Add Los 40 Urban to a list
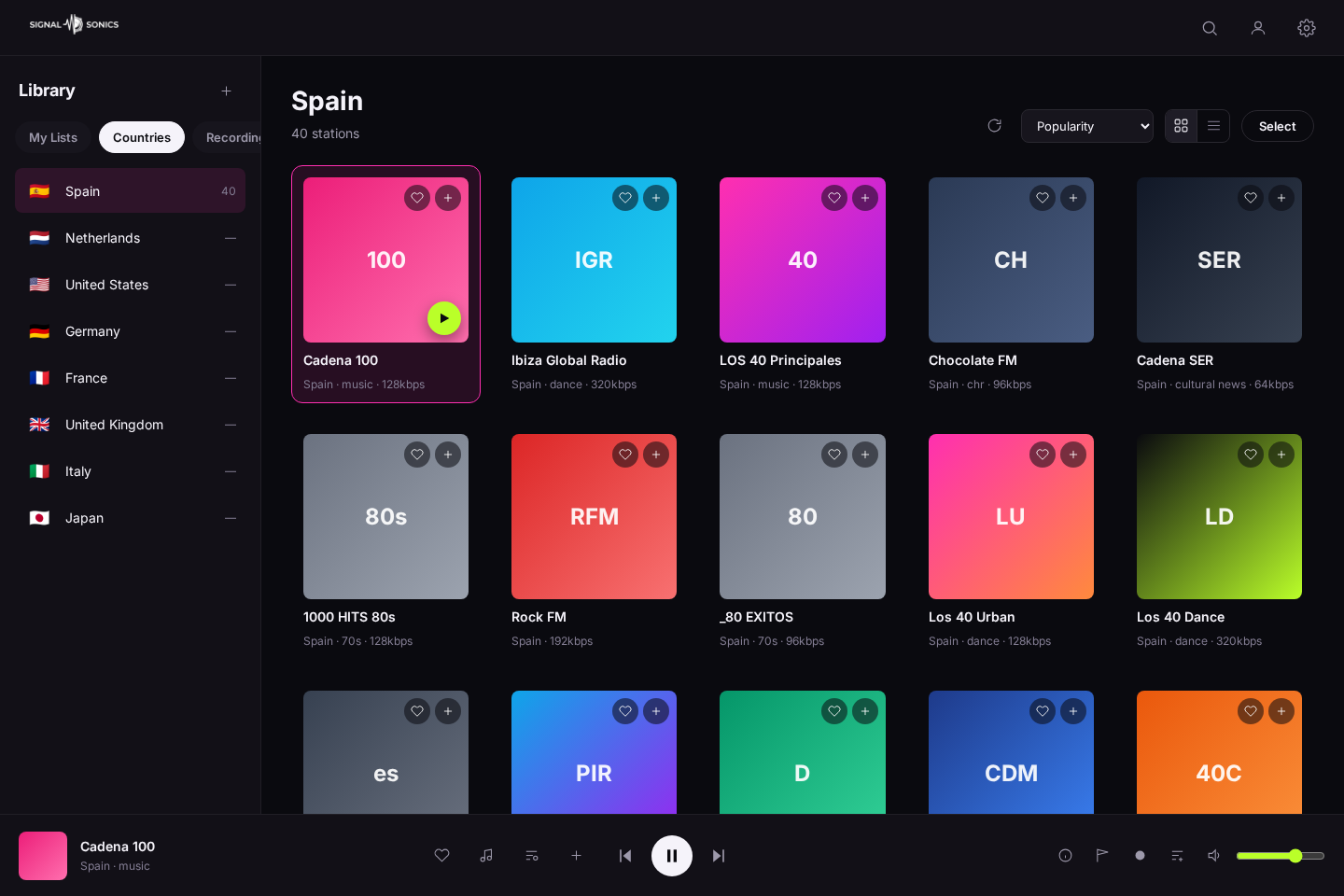The height and width of the screenshot is (896, 1344). click(1073, 455)
